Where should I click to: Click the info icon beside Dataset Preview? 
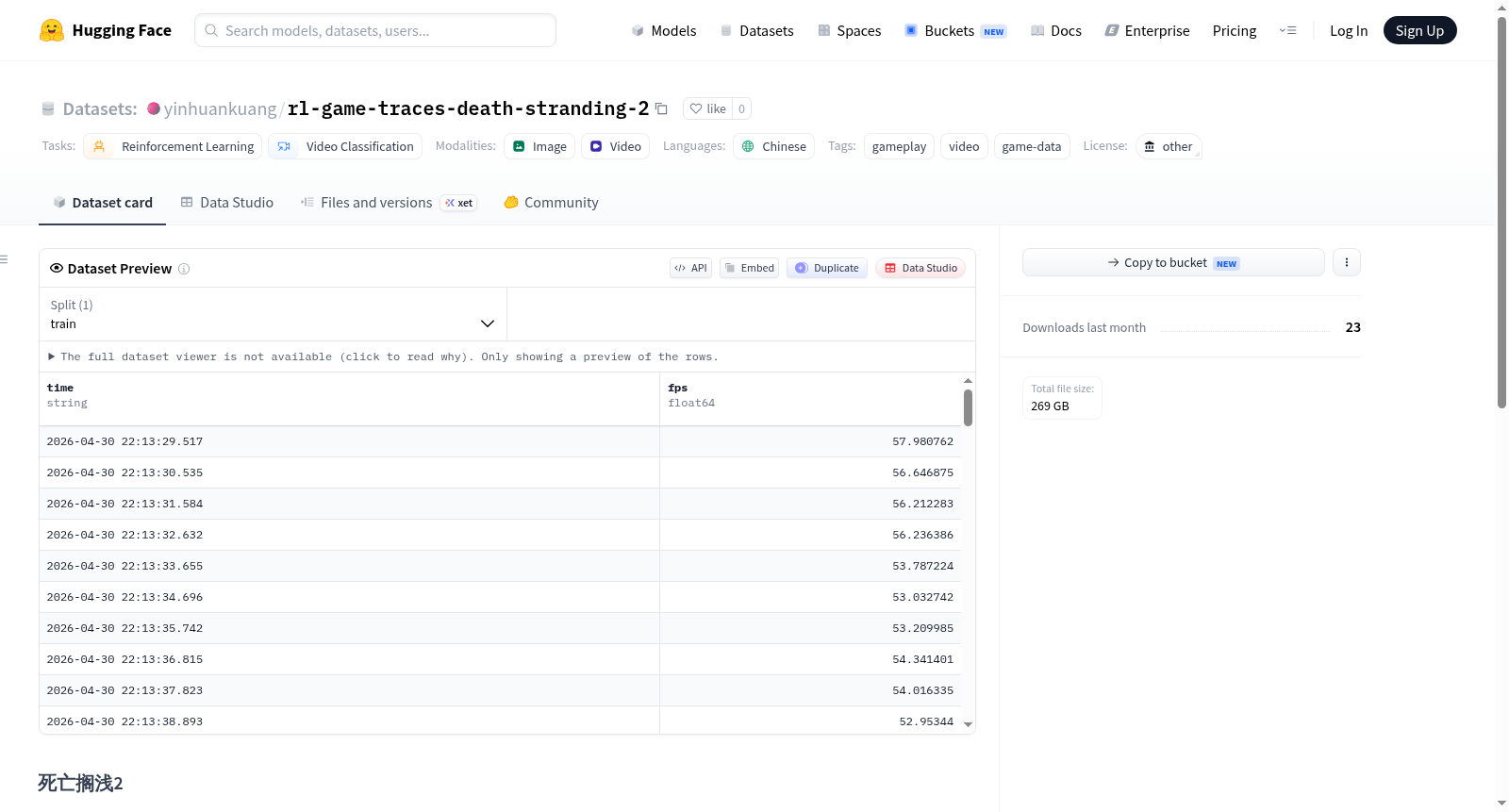coord(184,269)
